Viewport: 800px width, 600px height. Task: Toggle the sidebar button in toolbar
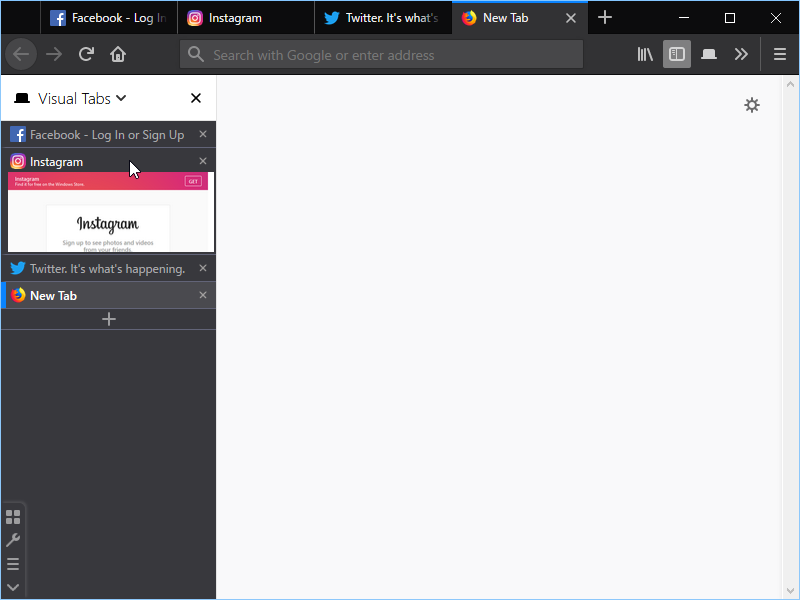pos(677,54)
